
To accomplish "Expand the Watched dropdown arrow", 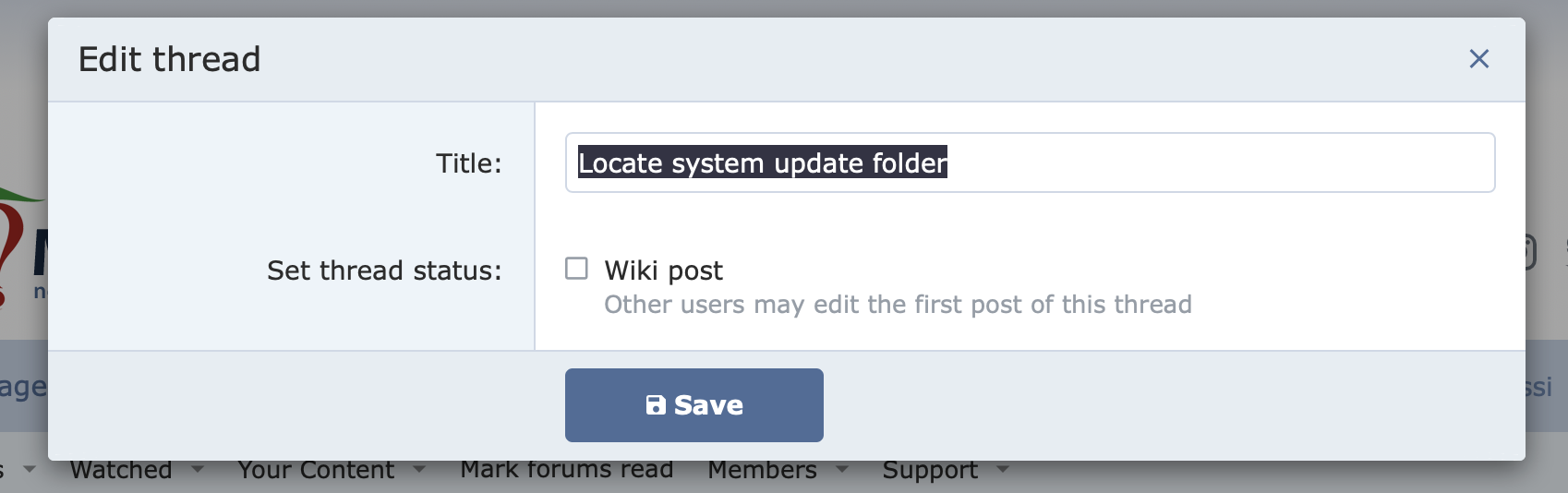I will pos(198,469).
